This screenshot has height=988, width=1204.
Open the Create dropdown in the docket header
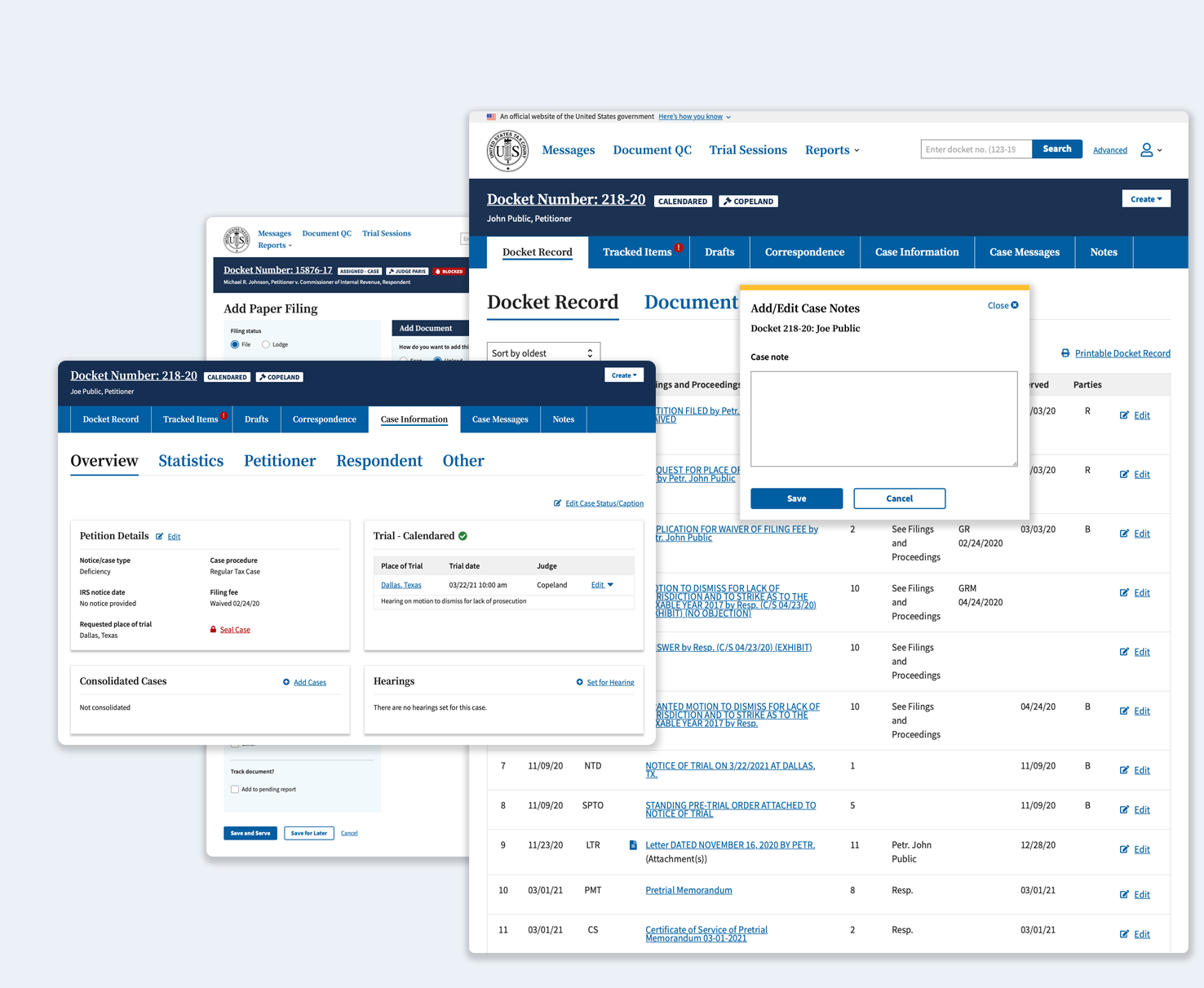[1145, 198]
